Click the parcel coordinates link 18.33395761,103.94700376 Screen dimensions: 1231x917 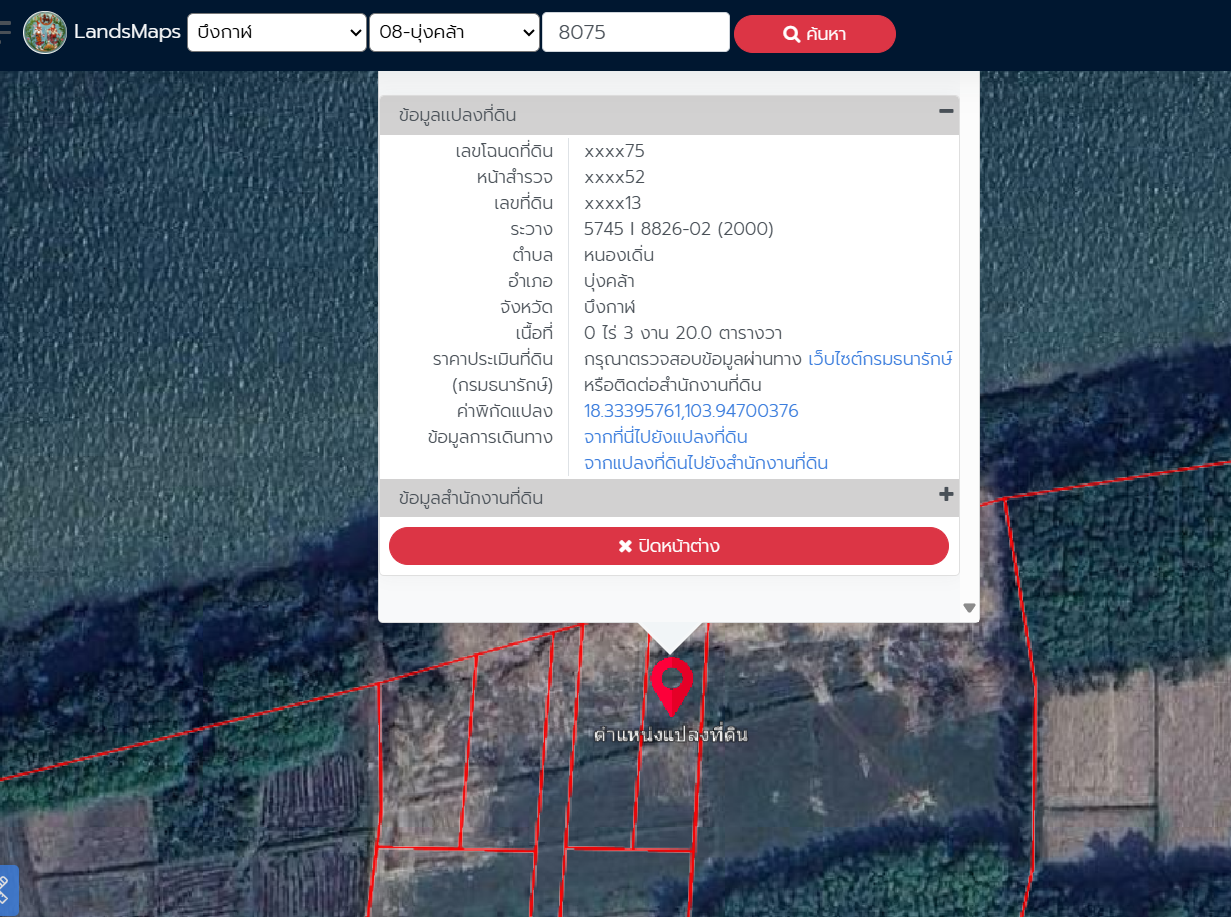pos(691,411)
